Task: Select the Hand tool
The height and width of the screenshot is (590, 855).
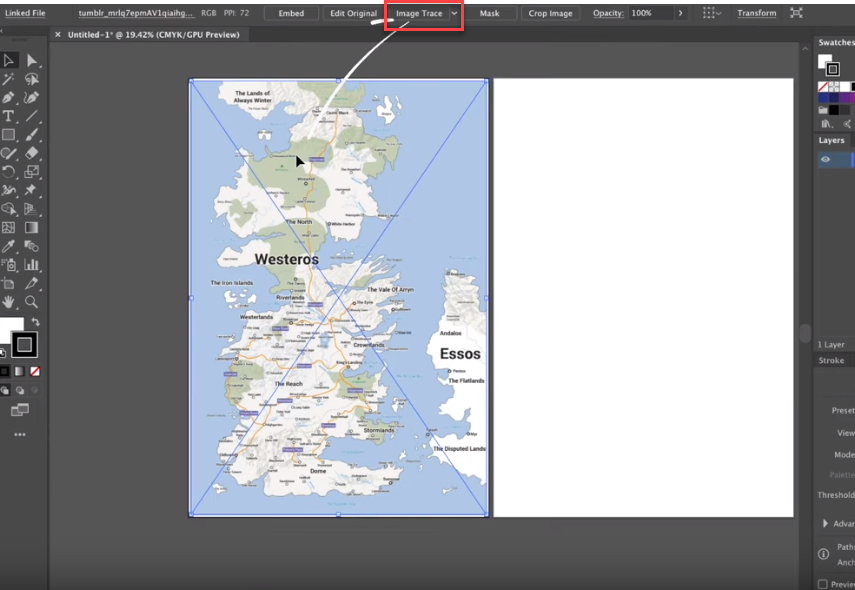Action: tap(8, 302)
